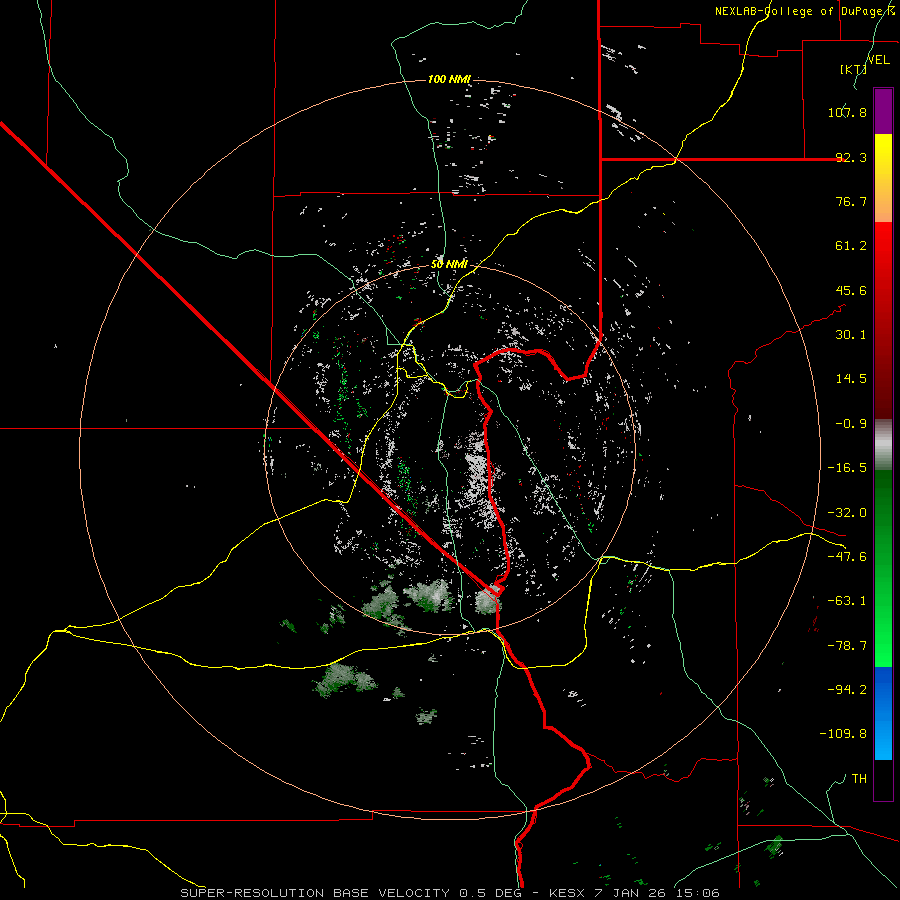Click the "TH" label beside color bar
Image resolution: width=900 pixels, height=900 pixels.
pos(859,778)
